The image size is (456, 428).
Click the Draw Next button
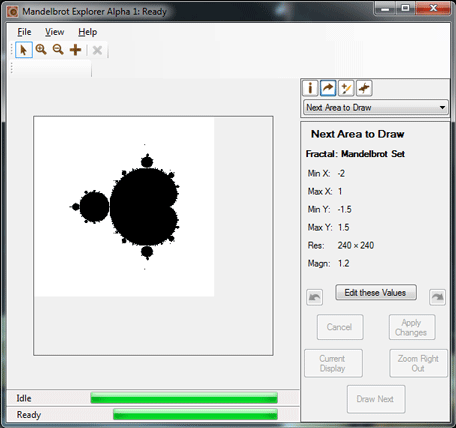click(x=376, y=399)
